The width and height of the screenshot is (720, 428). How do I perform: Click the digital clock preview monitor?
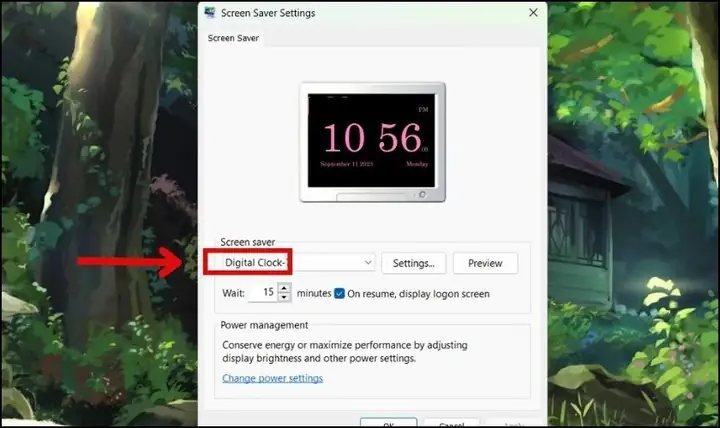click(372, 142)
